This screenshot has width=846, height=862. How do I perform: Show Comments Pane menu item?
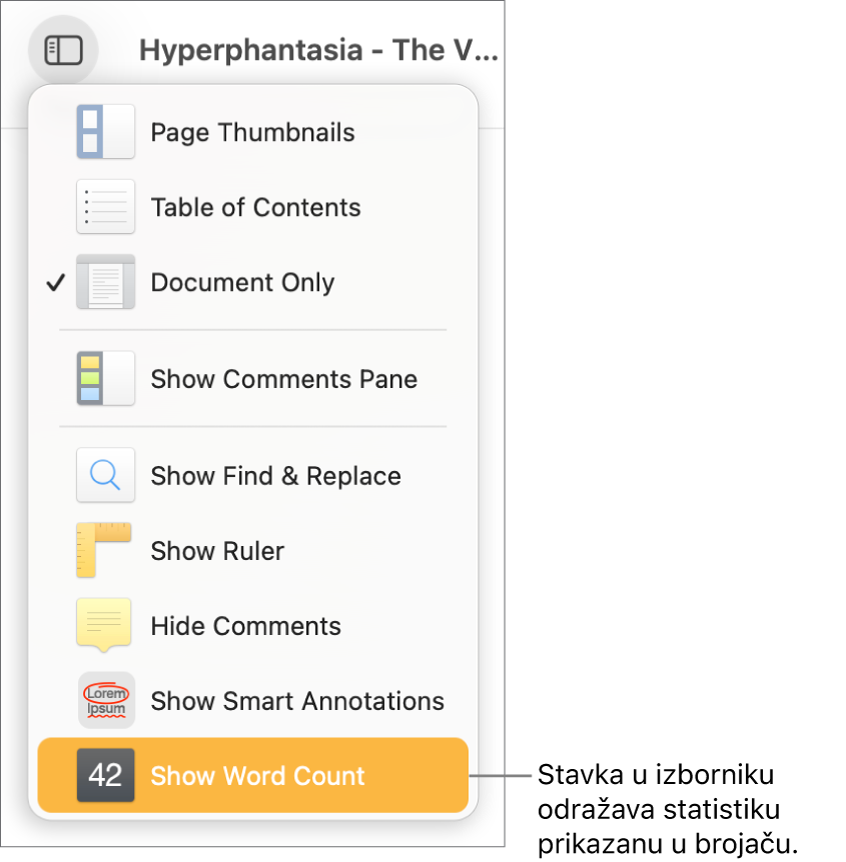tap(283, 379)
